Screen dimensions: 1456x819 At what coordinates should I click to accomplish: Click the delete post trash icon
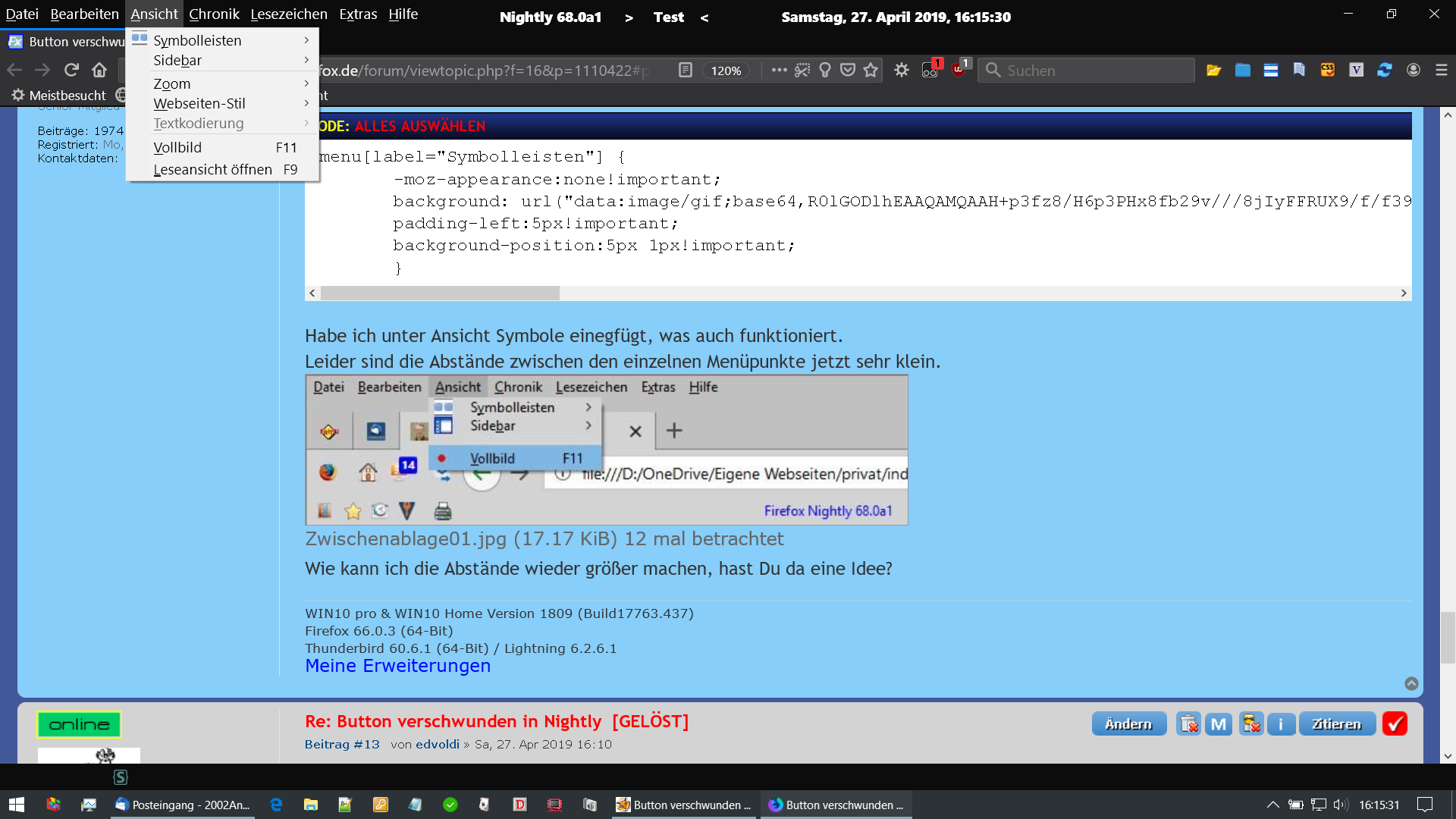click(1188, 724)
